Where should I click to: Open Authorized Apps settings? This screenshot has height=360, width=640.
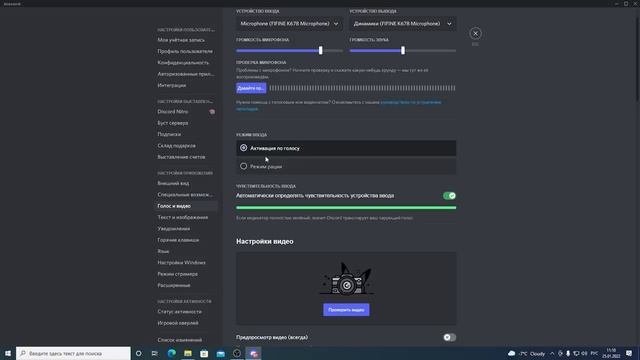click(185, 74)
